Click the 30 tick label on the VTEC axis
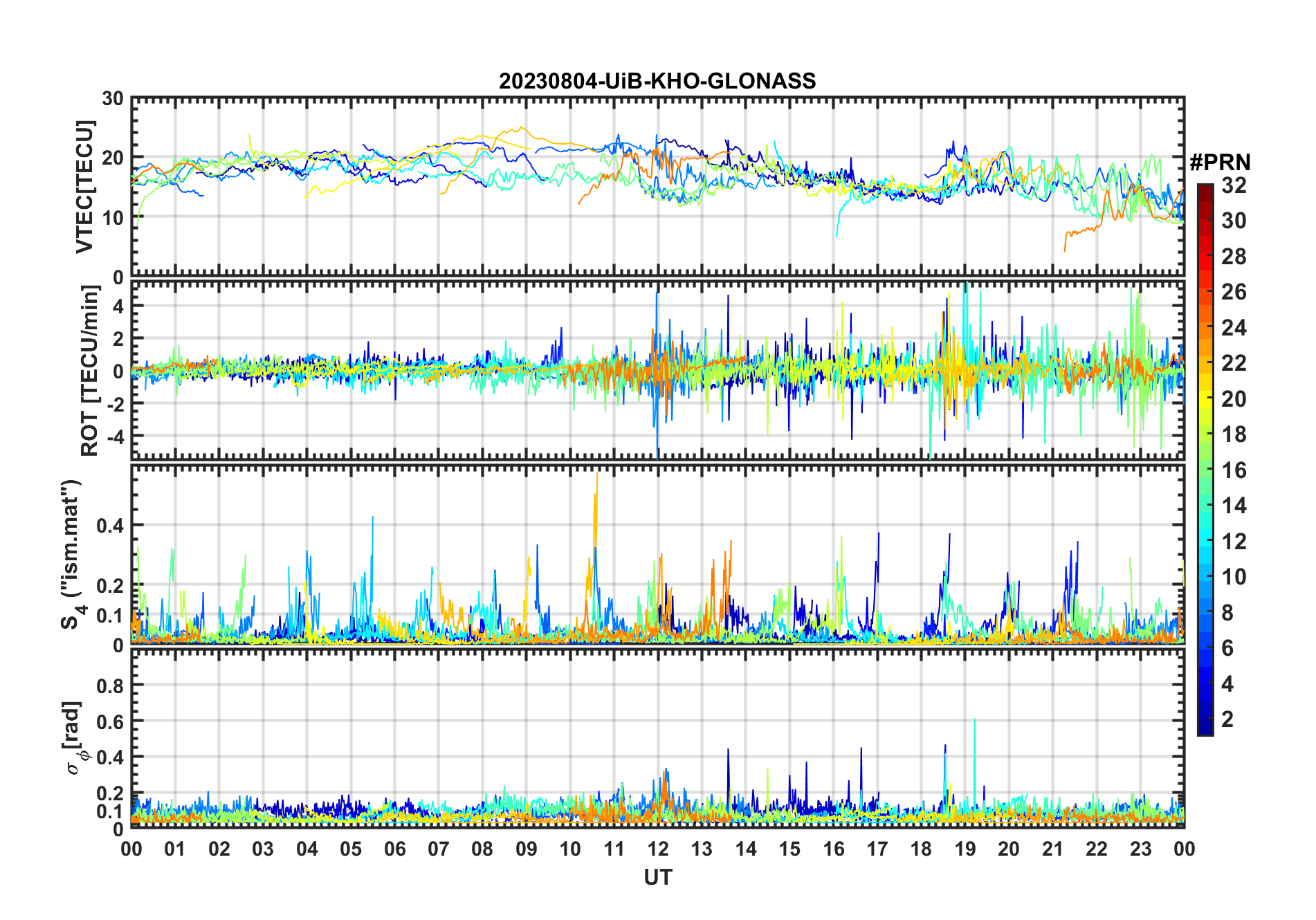 pos(113,99)
